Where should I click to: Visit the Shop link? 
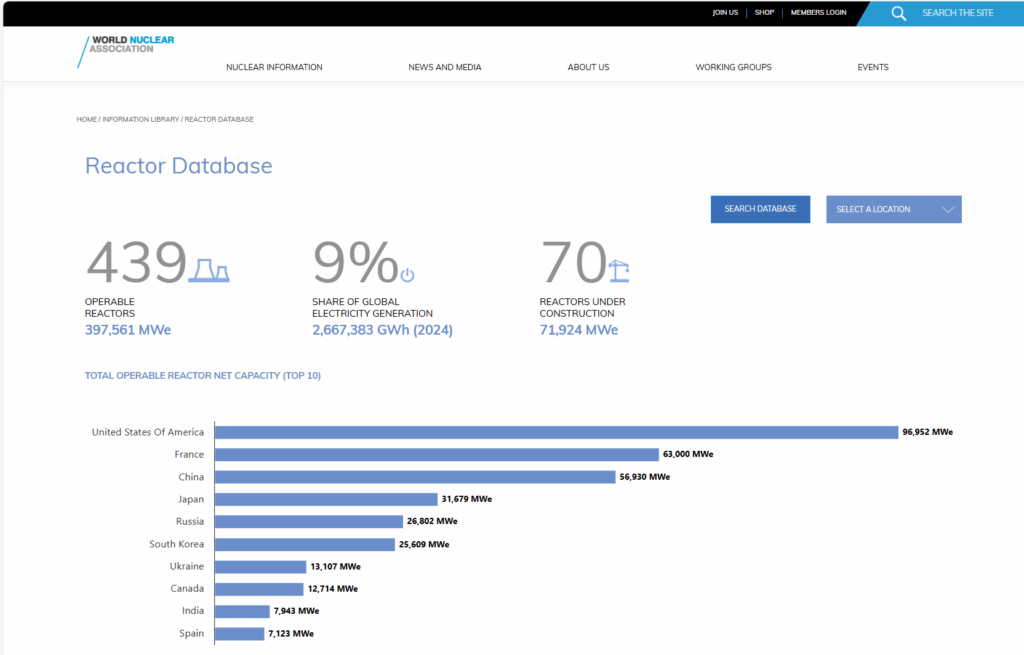764,13
